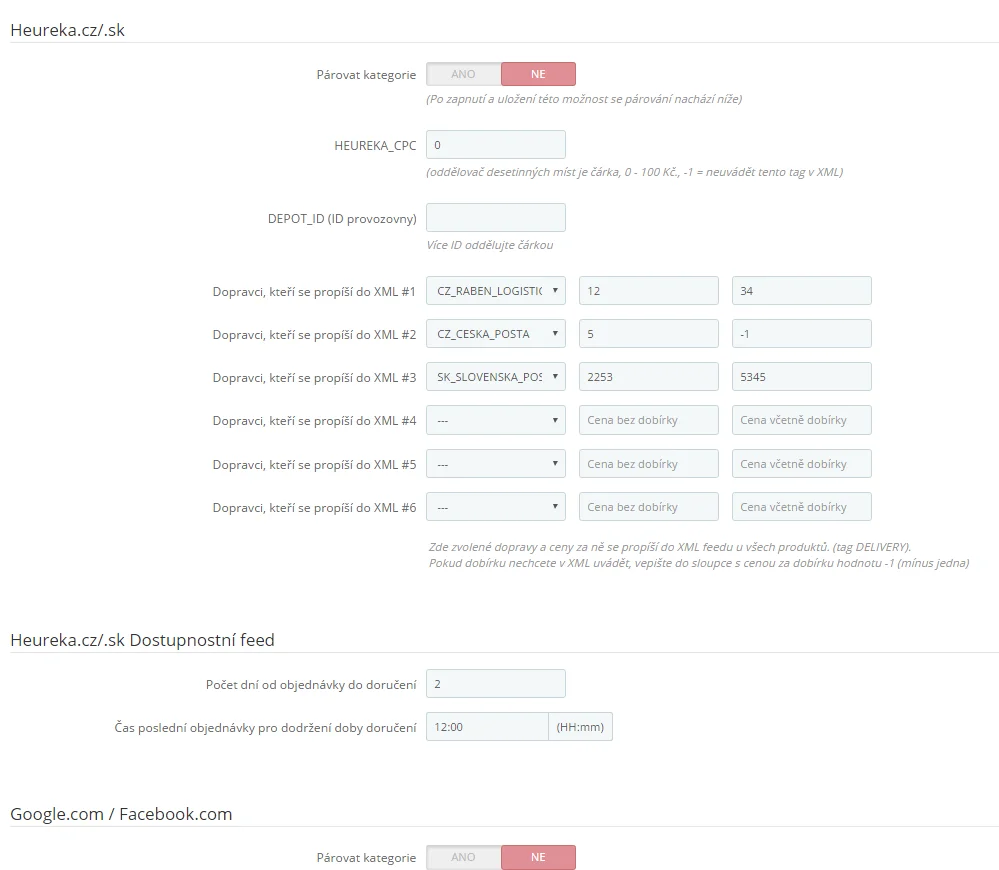
Task: Click carrier #1 price field containing 12
Action: coord(648,291)
